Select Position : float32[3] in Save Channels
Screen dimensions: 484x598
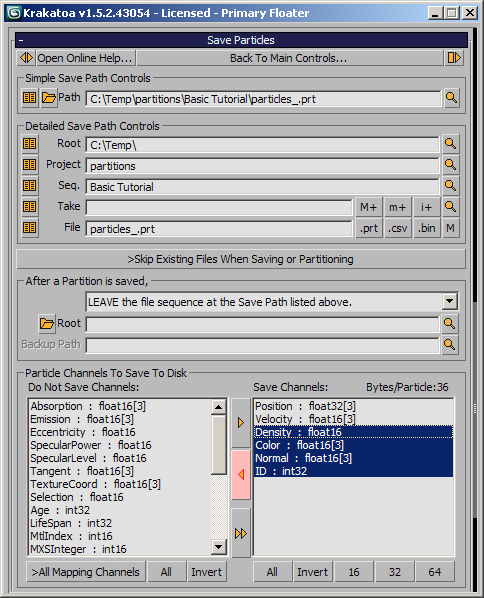click(x=354, y=406)
